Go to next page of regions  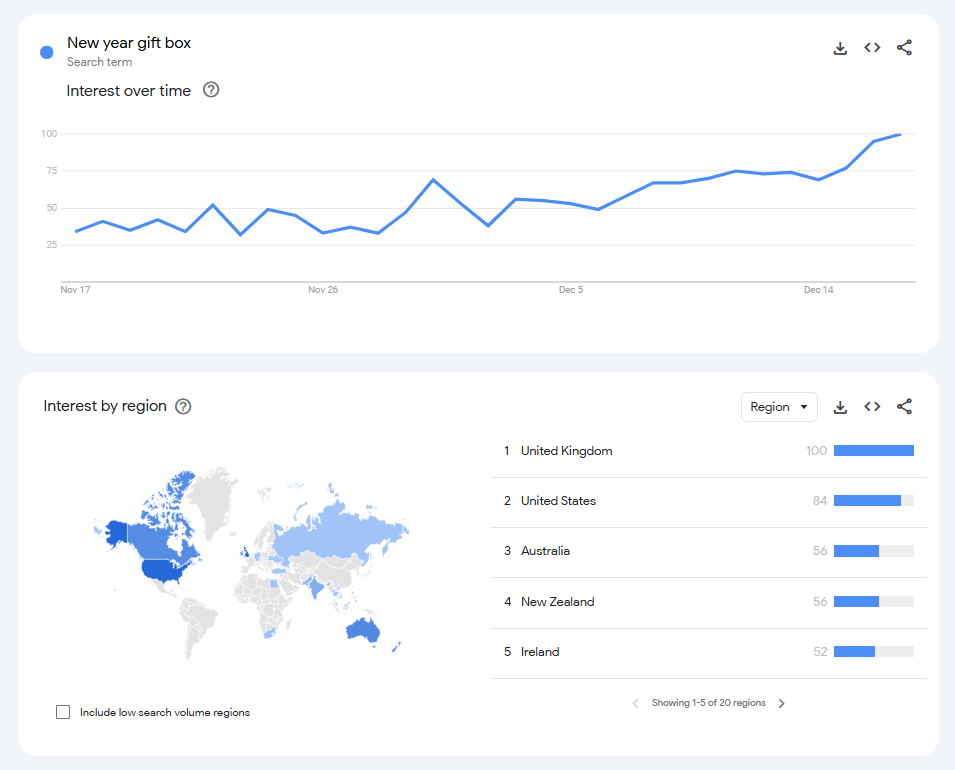click(x=781, y=704)
